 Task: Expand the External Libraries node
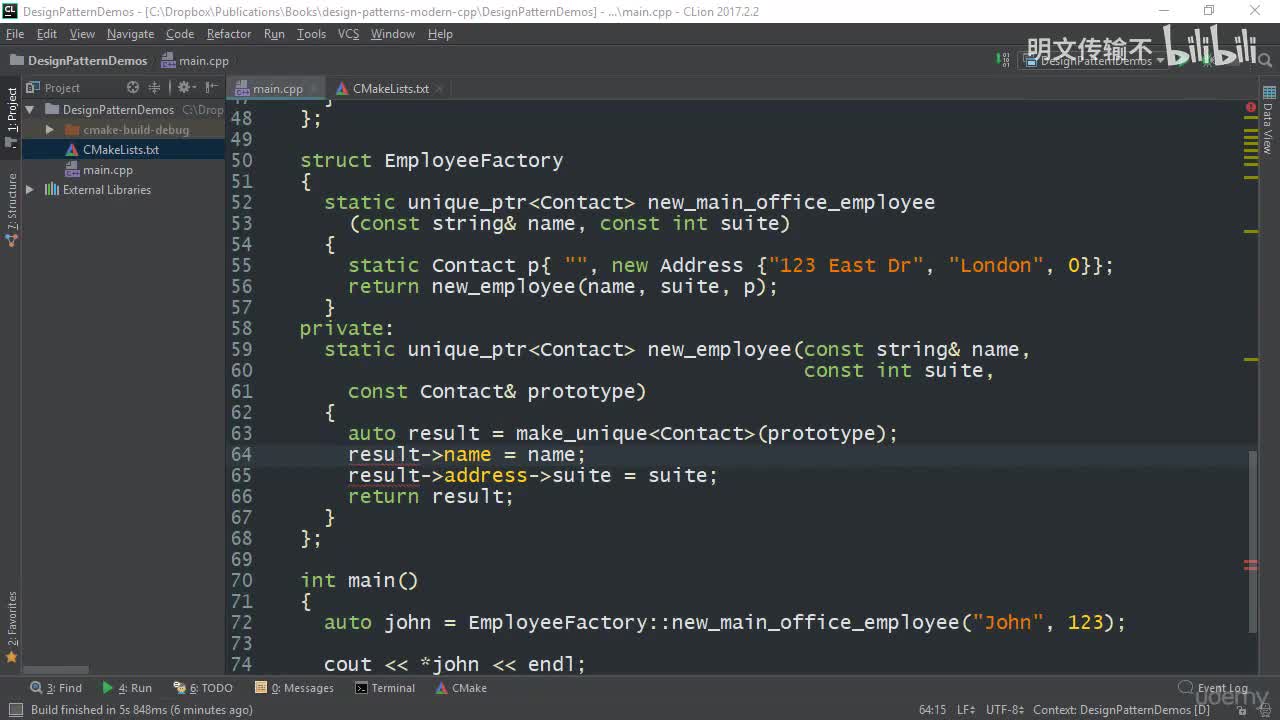30,190
